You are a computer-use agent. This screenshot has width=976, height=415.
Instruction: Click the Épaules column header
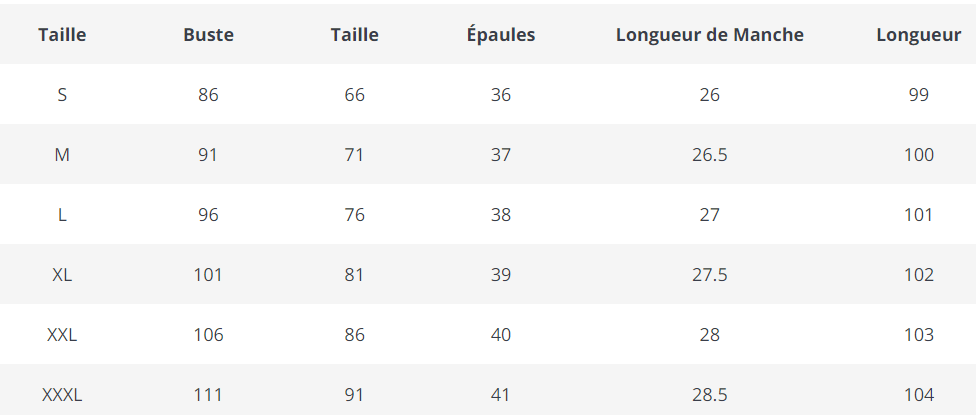pos(501,35)
